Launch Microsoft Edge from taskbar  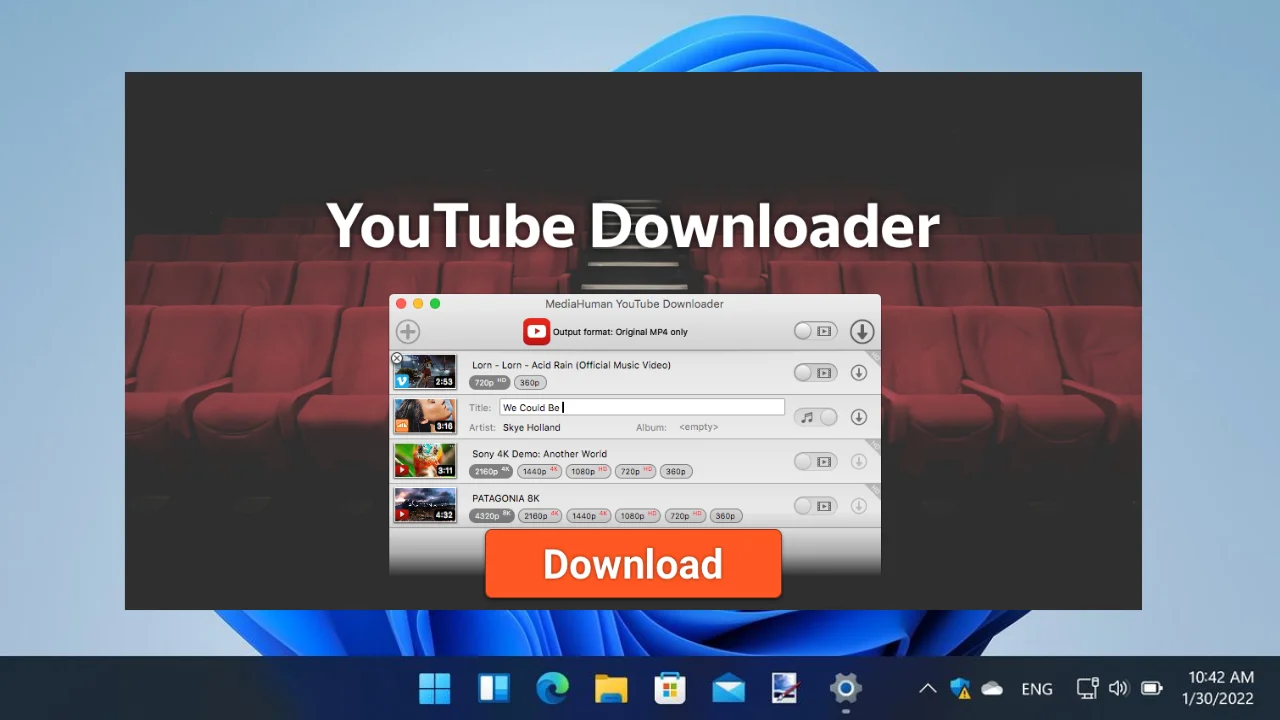[x=552, y=688]
